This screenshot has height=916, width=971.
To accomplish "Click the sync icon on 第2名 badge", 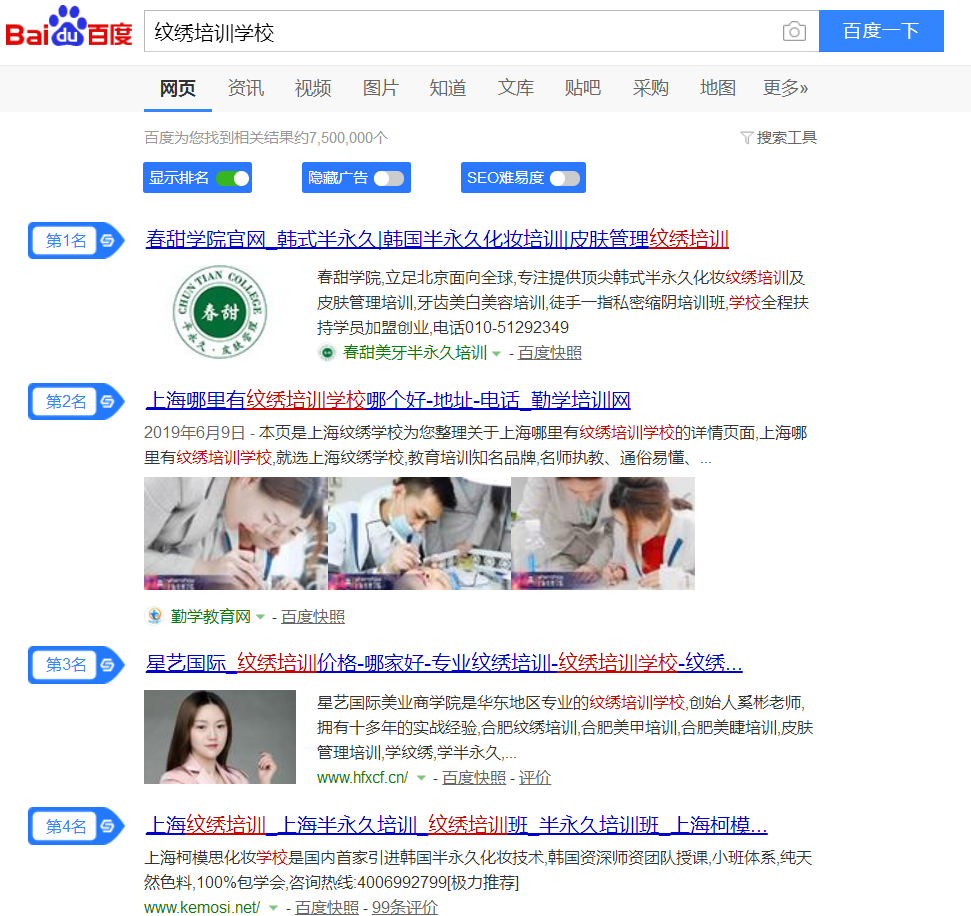I will 108,401.
